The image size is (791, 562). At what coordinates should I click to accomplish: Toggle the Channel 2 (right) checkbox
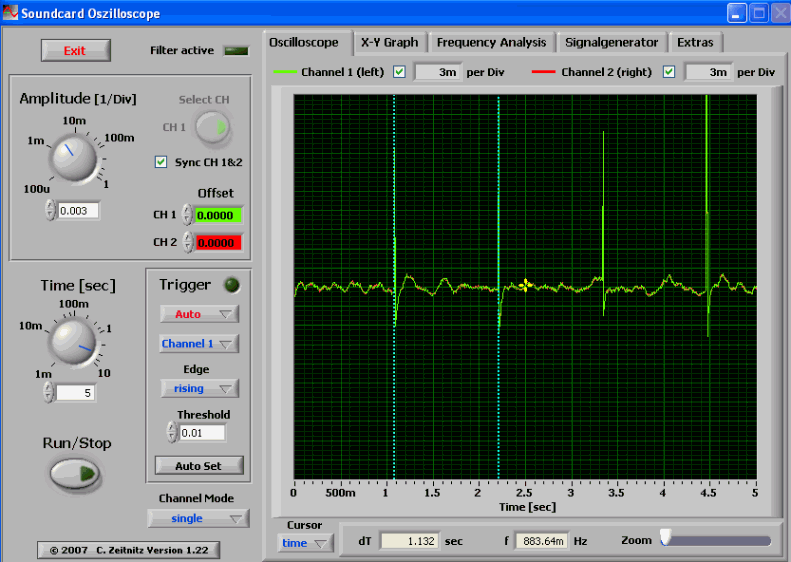point(669,72)
